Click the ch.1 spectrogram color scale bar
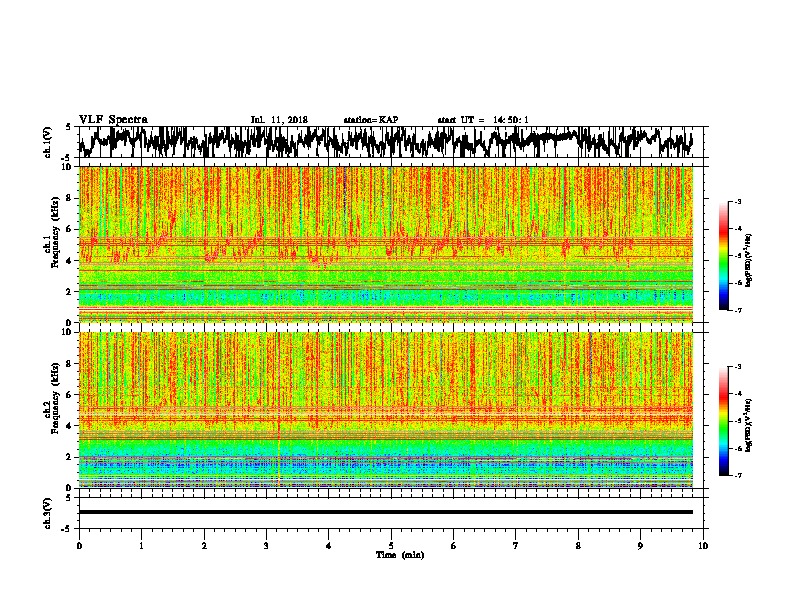 tap(723, 256)
